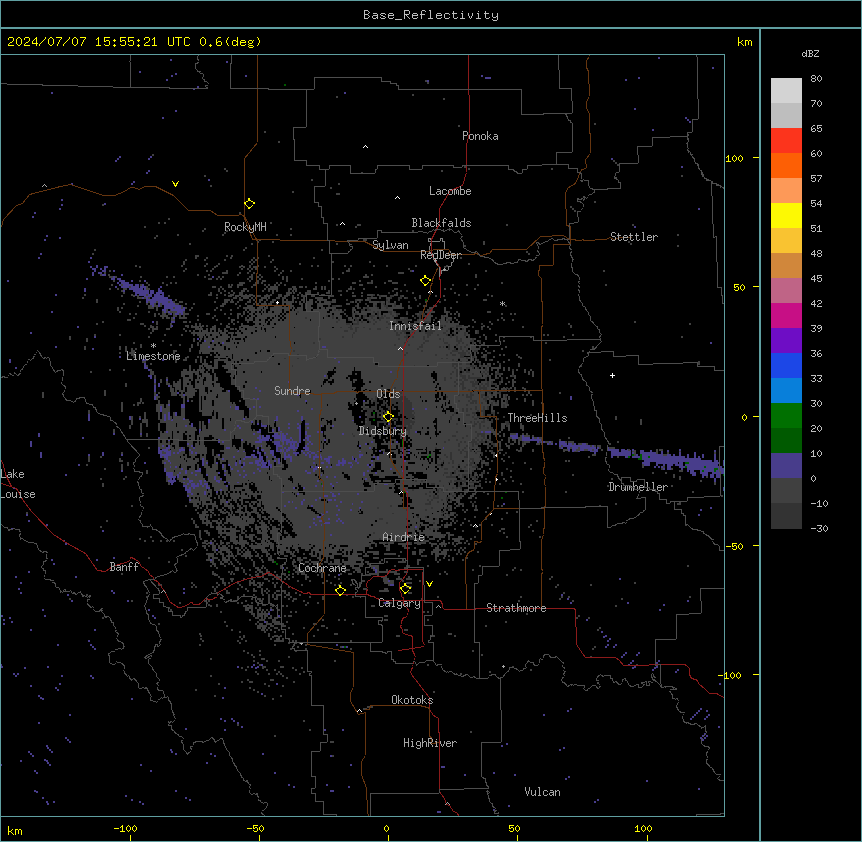Click the RedDeer city label
The width and height of the screenshot is (862, 842).
(x=440, y=255)
